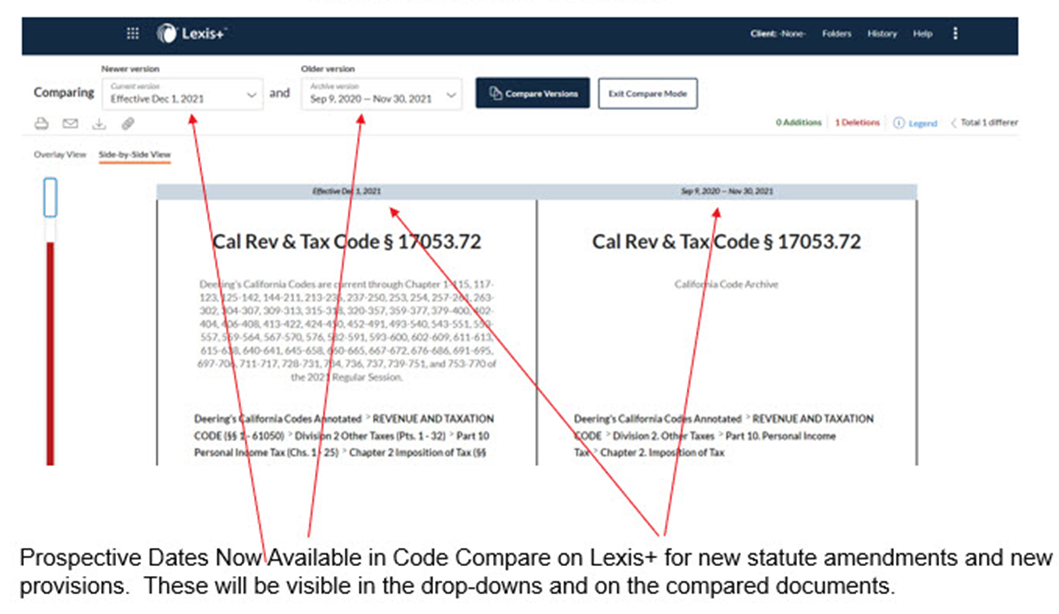Open the product switcher grid icon

pos(133,33)
